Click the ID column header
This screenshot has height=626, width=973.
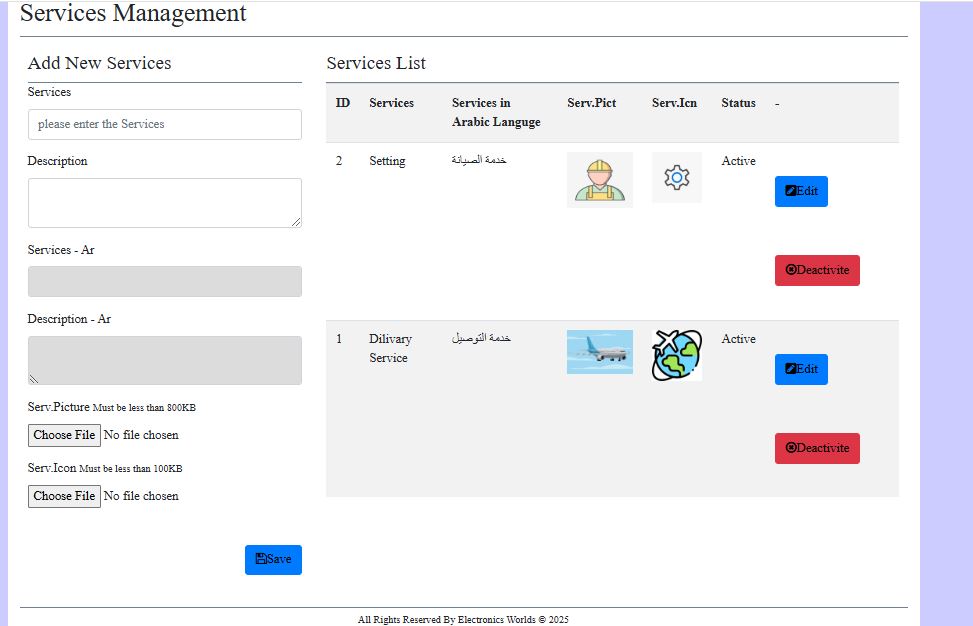pyautogui.click(x=343, y=103)
